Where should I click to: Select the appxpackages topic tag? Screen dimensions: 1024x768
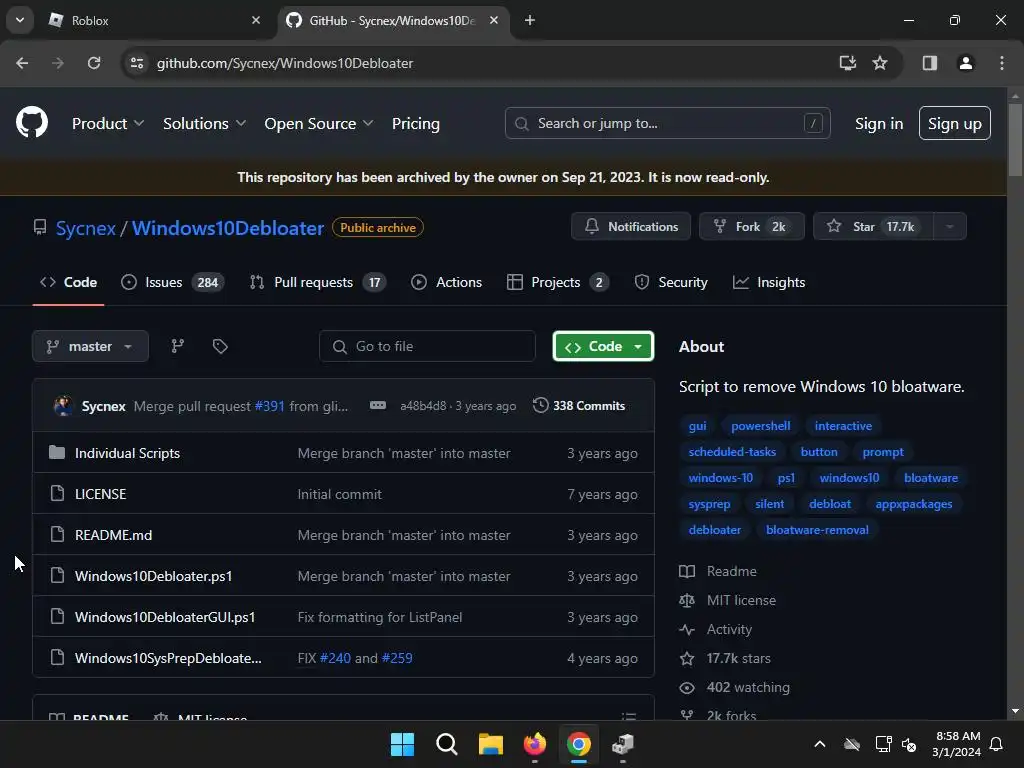tap(914, 504)
